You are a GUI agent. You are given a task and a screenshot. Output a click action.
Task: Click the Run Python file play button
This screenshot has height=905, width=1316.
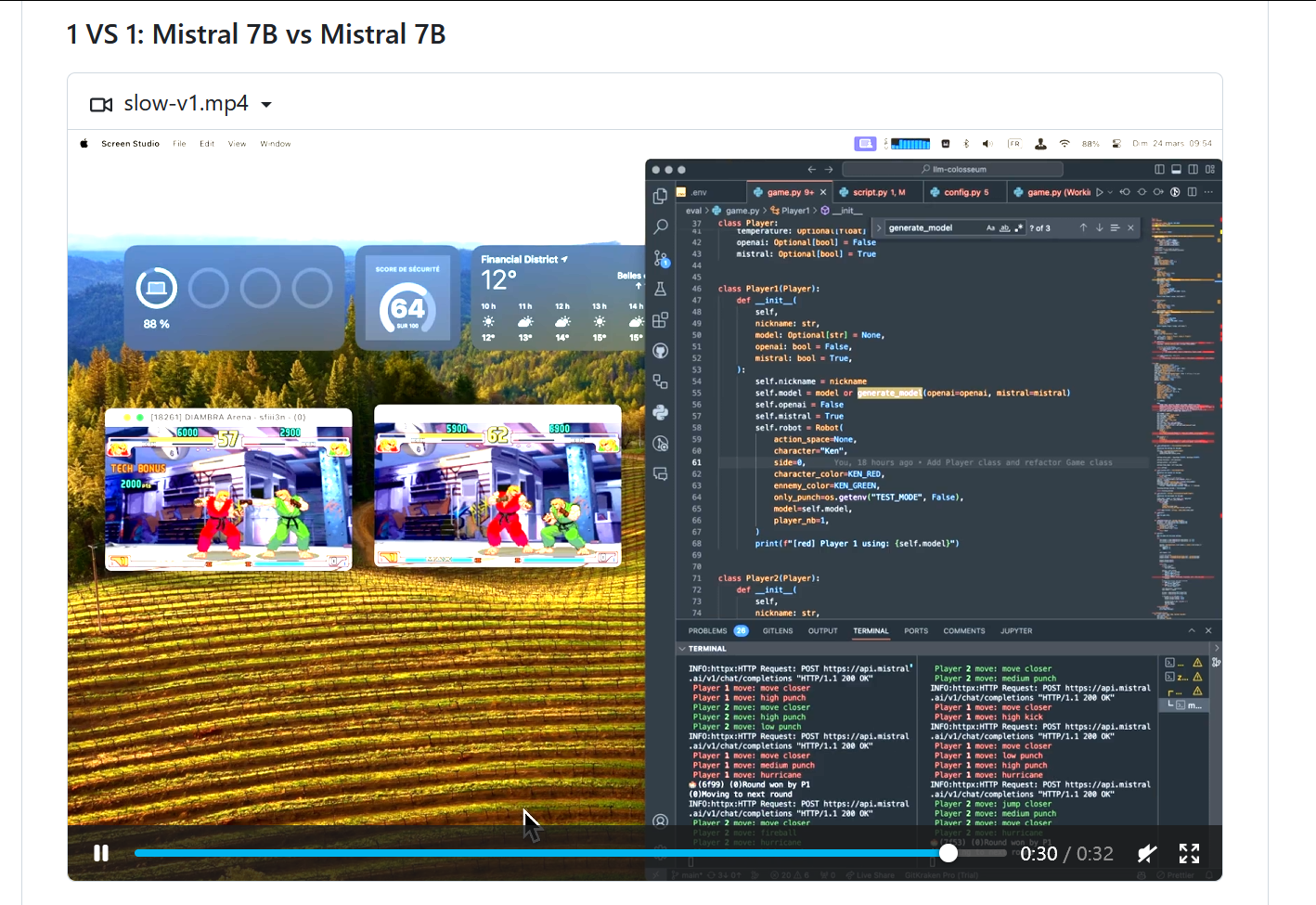1099,192
